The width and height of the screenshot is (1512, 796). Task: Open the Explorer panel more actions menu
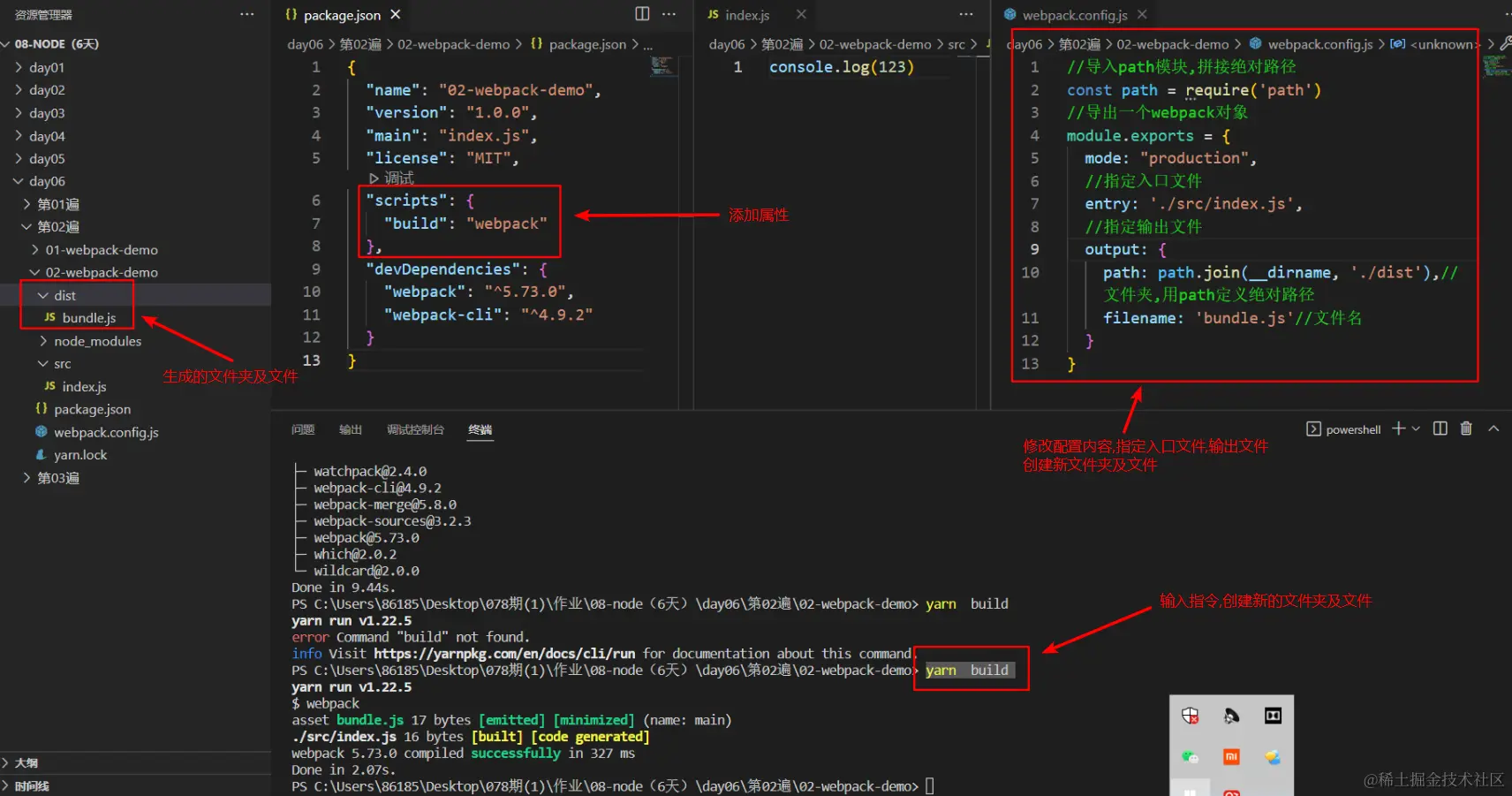(x=247, y=14)
